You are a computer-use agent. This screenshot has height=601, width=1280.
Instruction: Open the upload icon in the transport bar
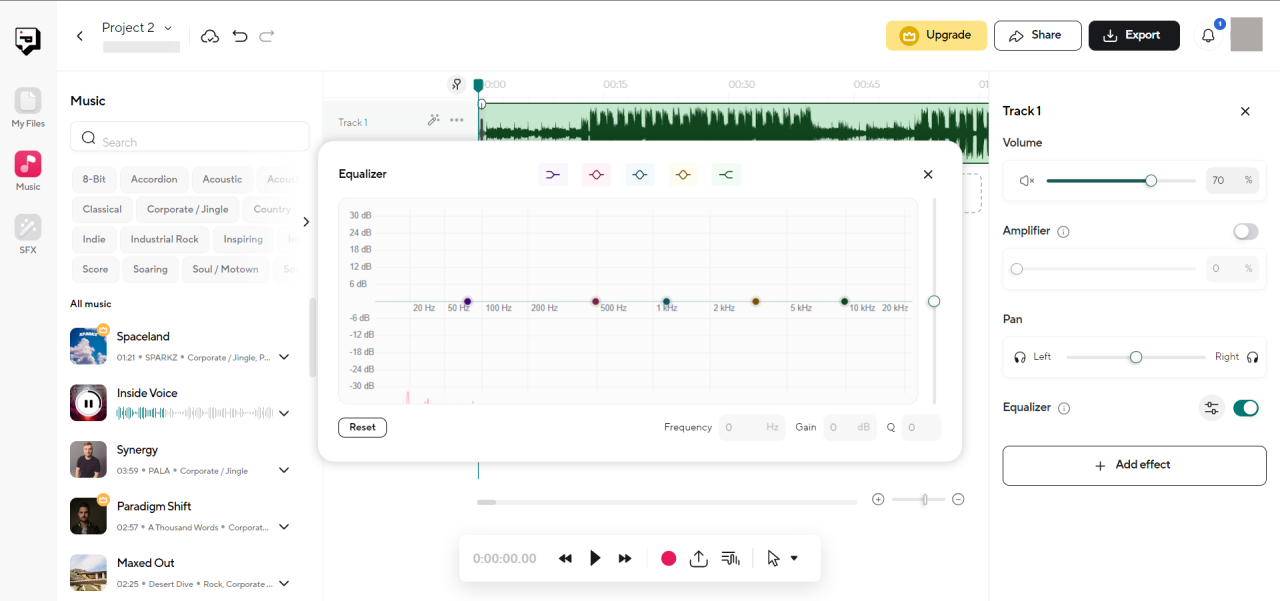(x=698, y=558)
